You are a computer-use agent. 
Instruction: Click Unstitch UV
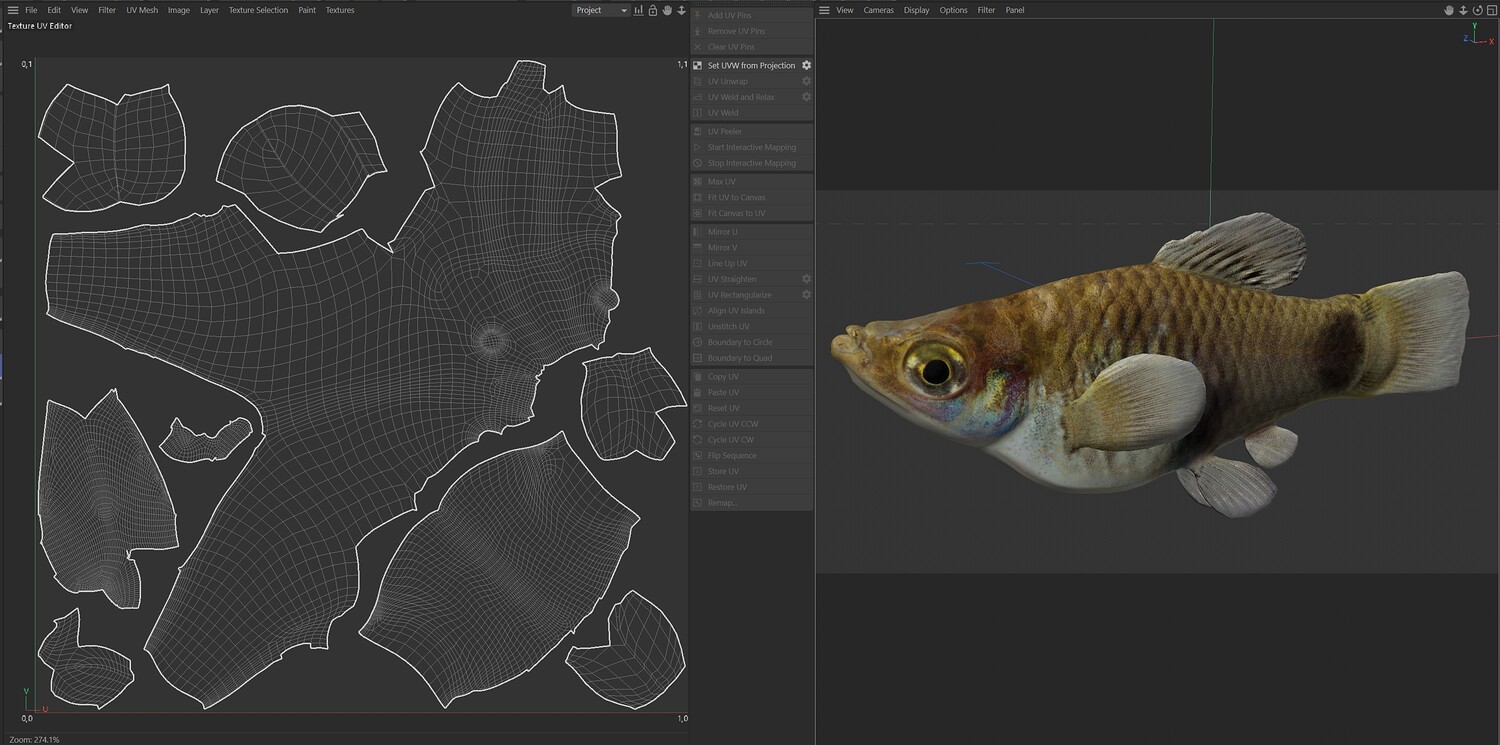pyautogui.click(x=751, y=326)
